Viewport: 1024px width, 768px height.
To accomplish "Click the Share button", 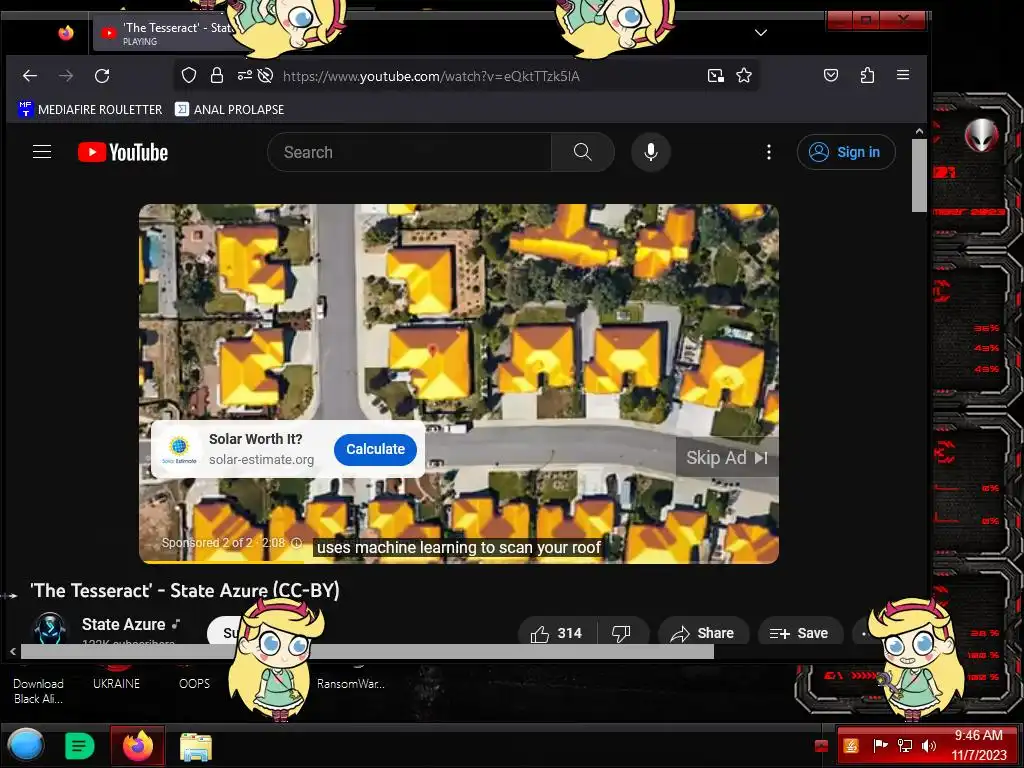I will click(x=703, y=633).
